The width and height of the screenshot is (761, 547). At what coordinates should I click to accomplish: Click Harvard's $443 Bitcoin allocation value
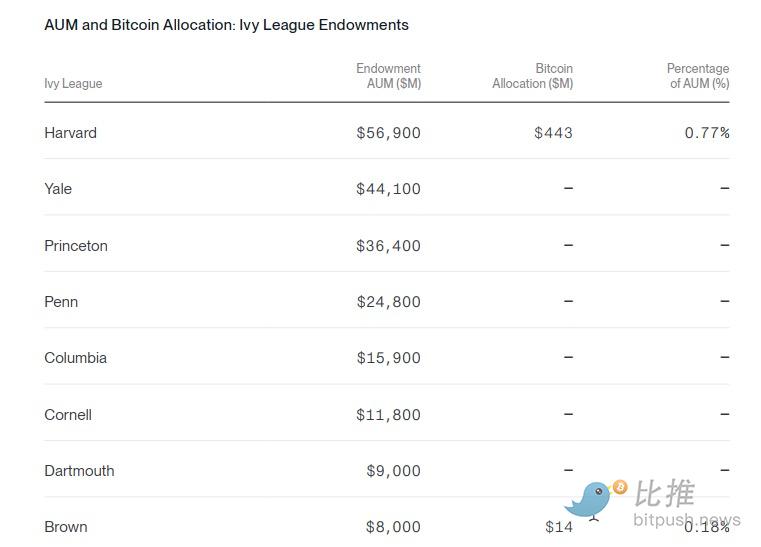pyautogui.click(x=553, y=133)
